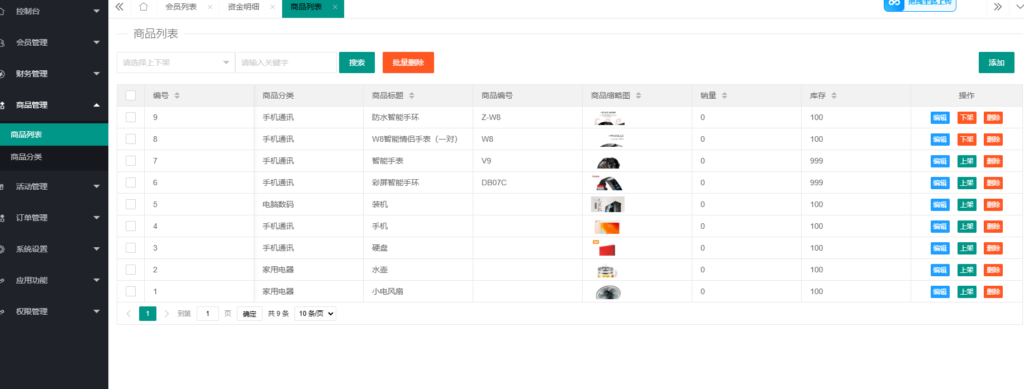Click the 添加 button to add a product
1024x389 pixels.
pos(996,63)
